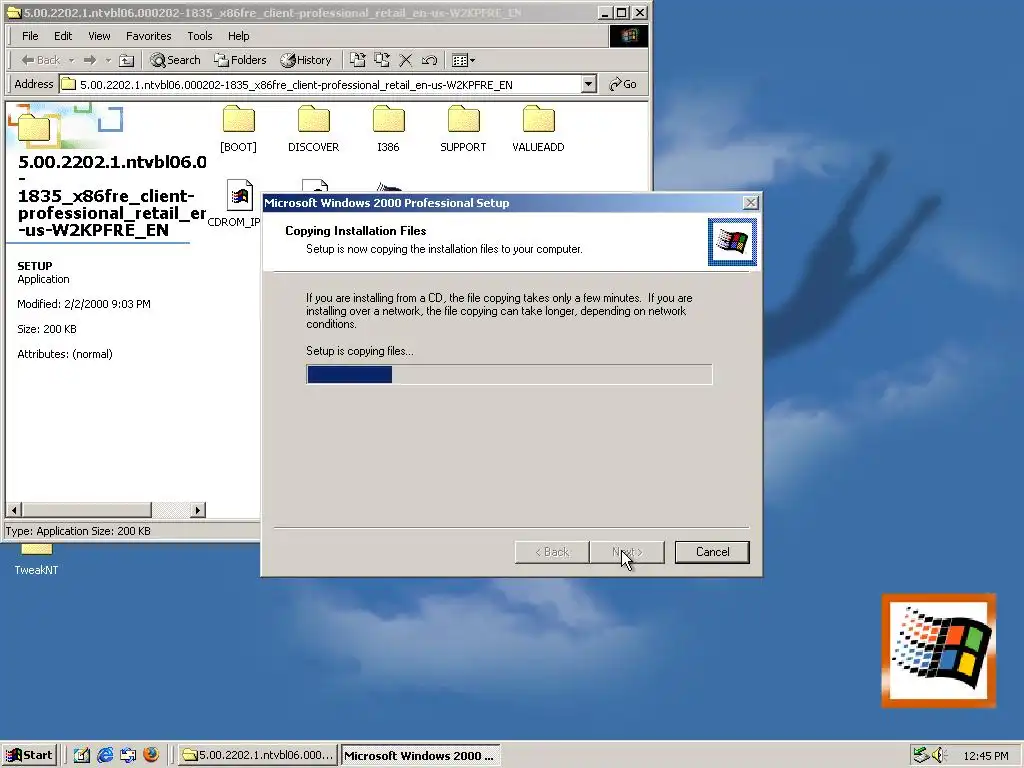Open the Back history dropdown arrow

(x=71, y=60)
